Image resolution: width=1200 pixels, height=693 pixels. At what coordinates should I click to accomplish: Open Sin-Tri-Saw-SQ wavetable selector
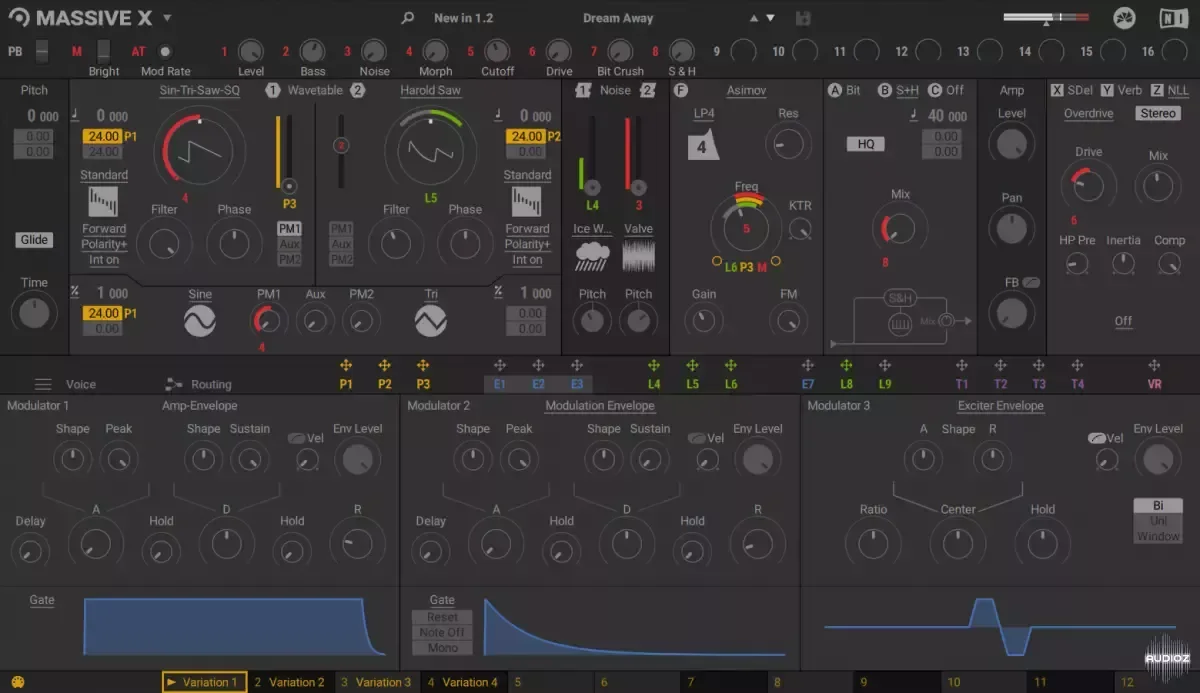point(200,90)
